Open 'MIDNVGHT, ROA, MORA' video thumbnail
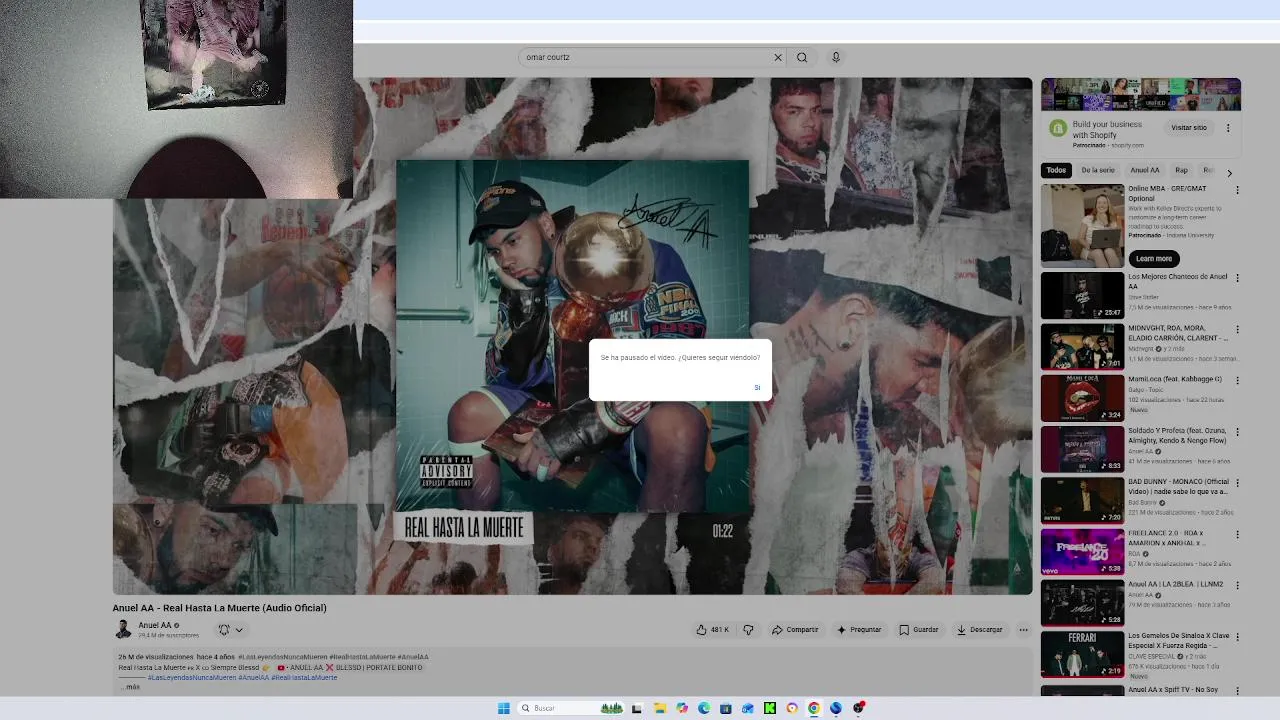Viewport: 1280px width, 720px height. (1083, 347)
